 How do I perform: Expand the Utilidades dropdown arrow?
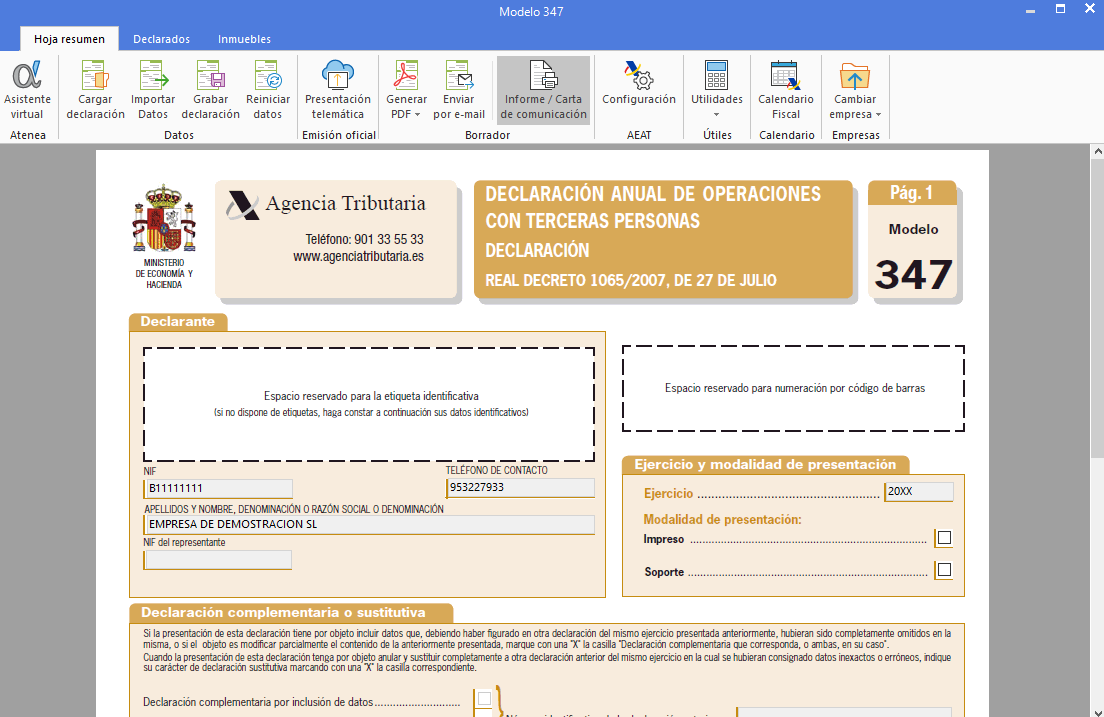coord(717,115)
